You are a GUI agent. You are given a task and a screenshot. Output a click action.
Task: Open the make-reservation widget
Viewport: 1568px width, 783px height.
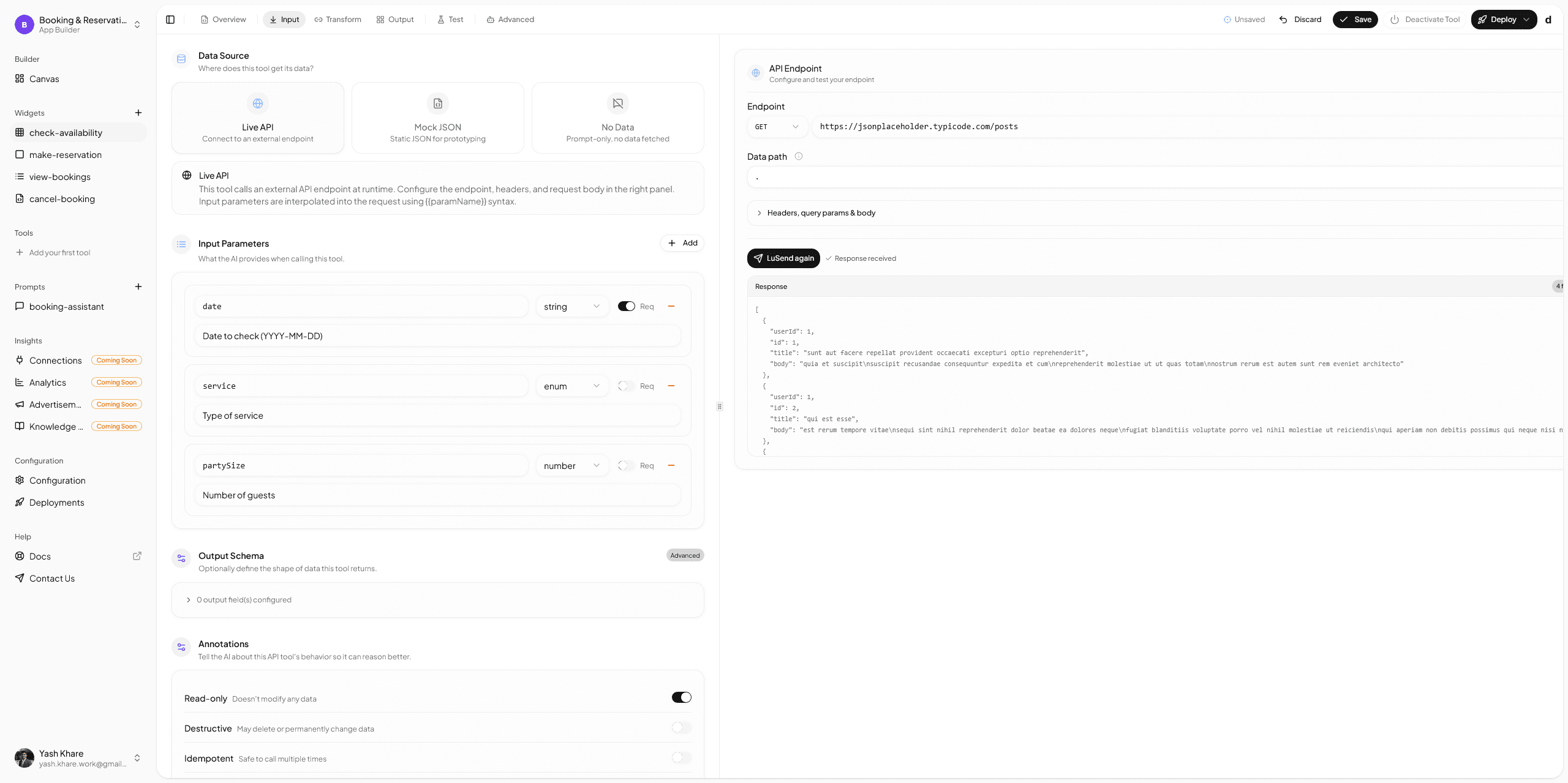66,154
